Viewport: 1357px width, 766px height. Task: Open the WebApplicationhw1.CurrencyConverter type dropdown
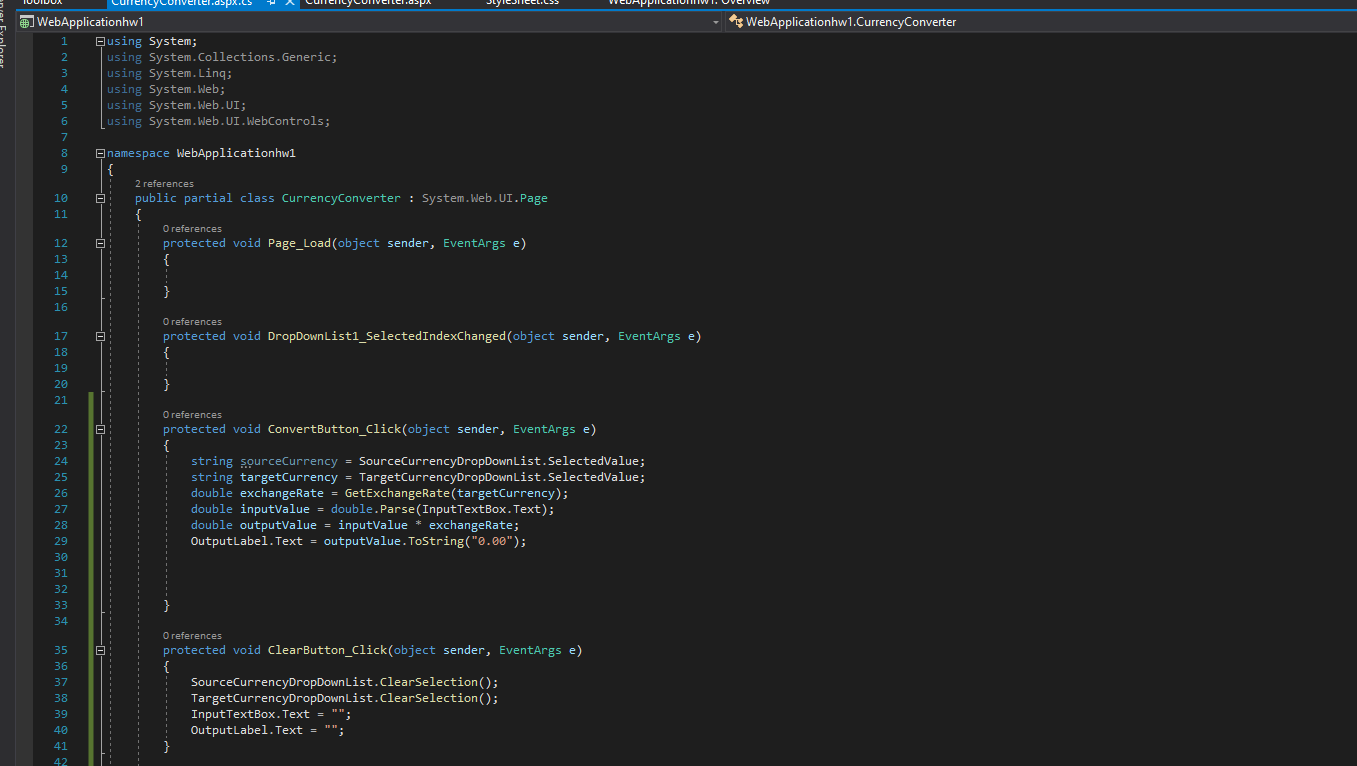[1040, 21]
